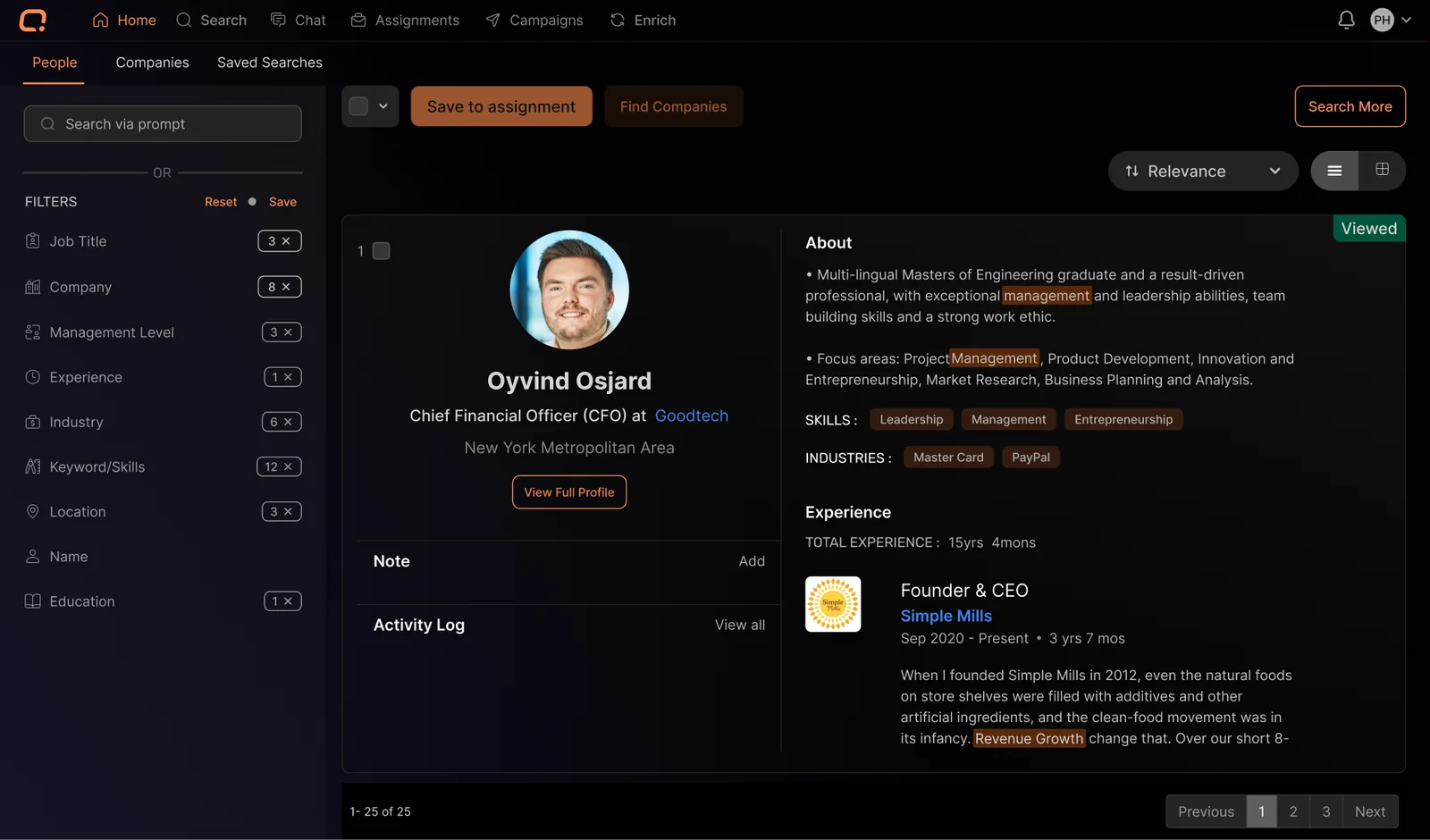Open the Campaigns nav item
Screen dimensions: 1430x840
point(534,20)
